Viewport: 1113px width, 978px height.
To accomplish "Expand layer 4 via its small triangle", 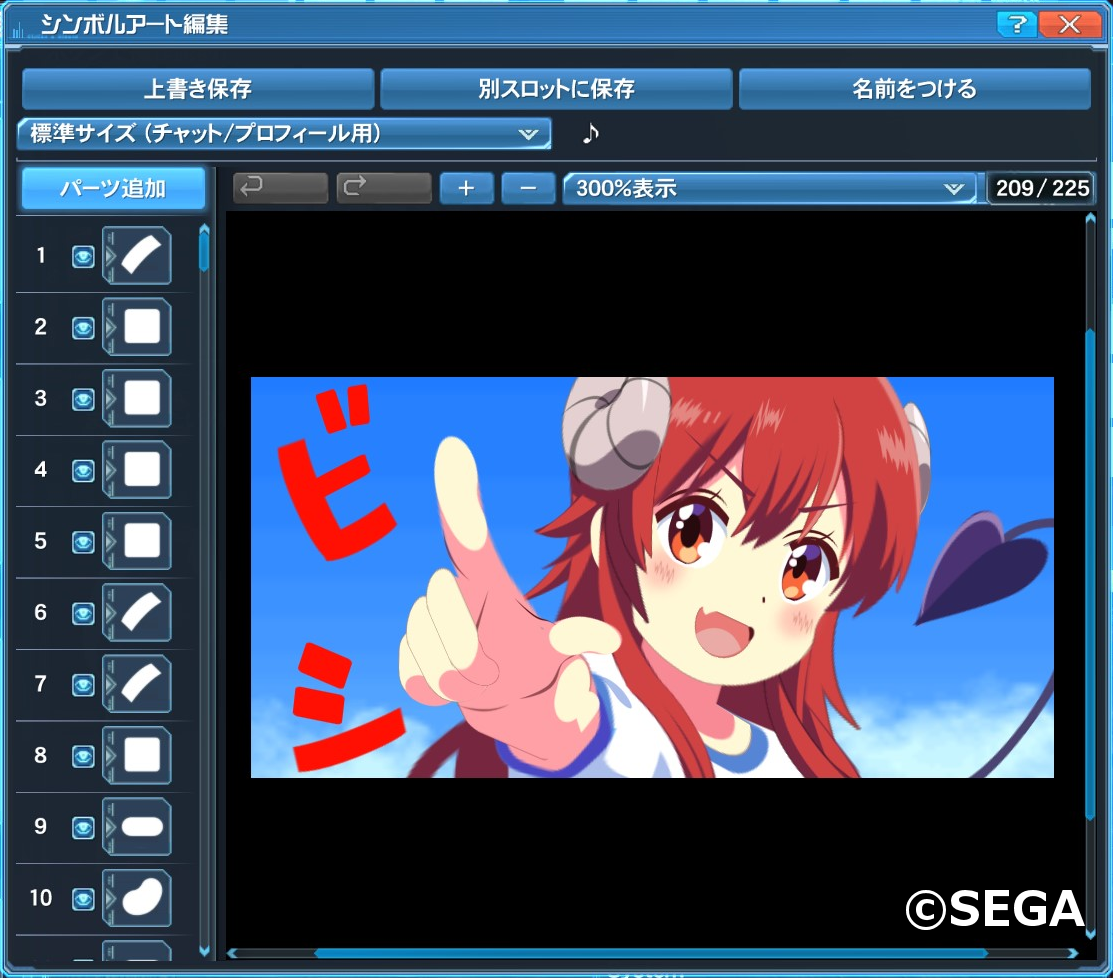I will click(x=109, y=469).
